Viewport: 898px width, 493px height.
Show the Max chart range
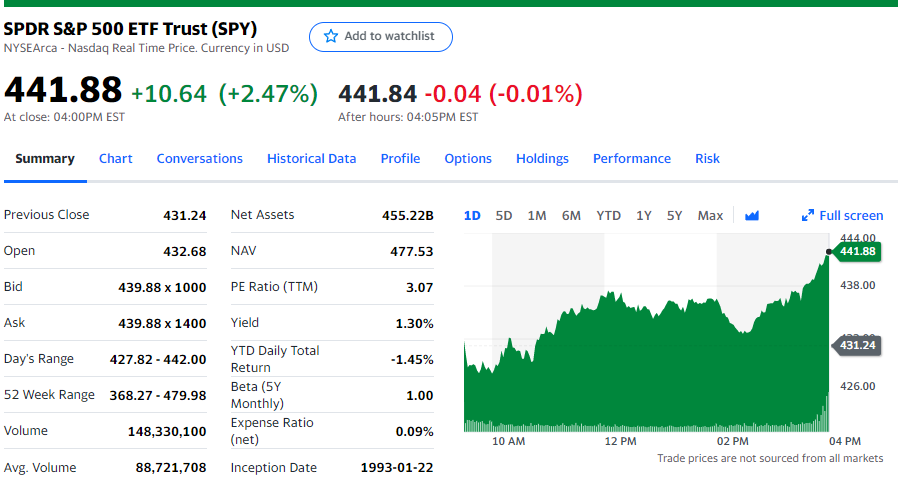tap(710, 215)
